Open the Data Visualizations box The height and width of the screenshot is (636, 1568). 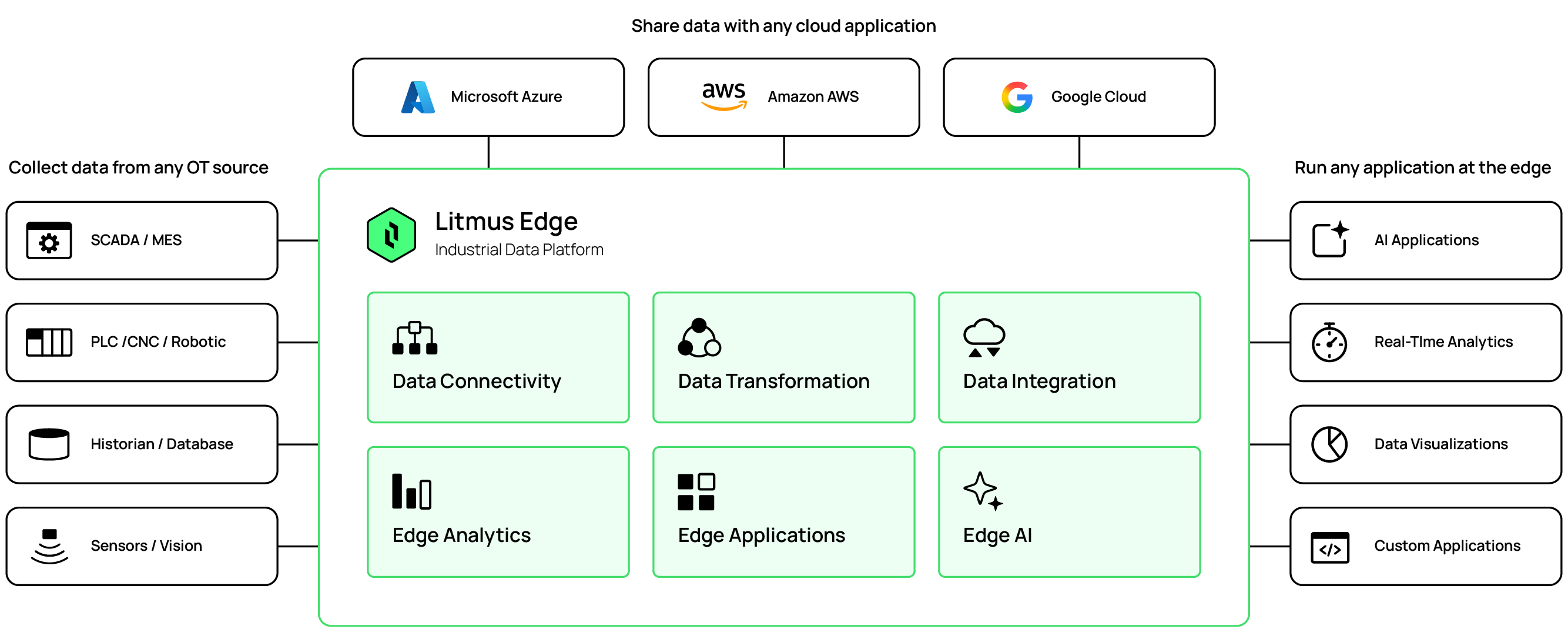tap(1425, 444)
